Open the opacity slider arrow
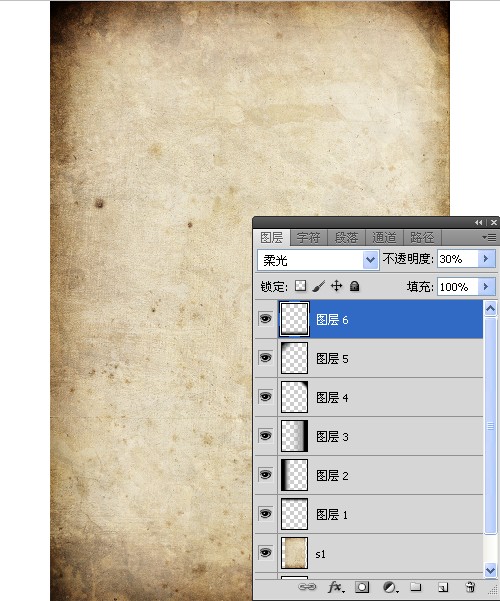This screenshot has width=500, height=601. [486, 259]
